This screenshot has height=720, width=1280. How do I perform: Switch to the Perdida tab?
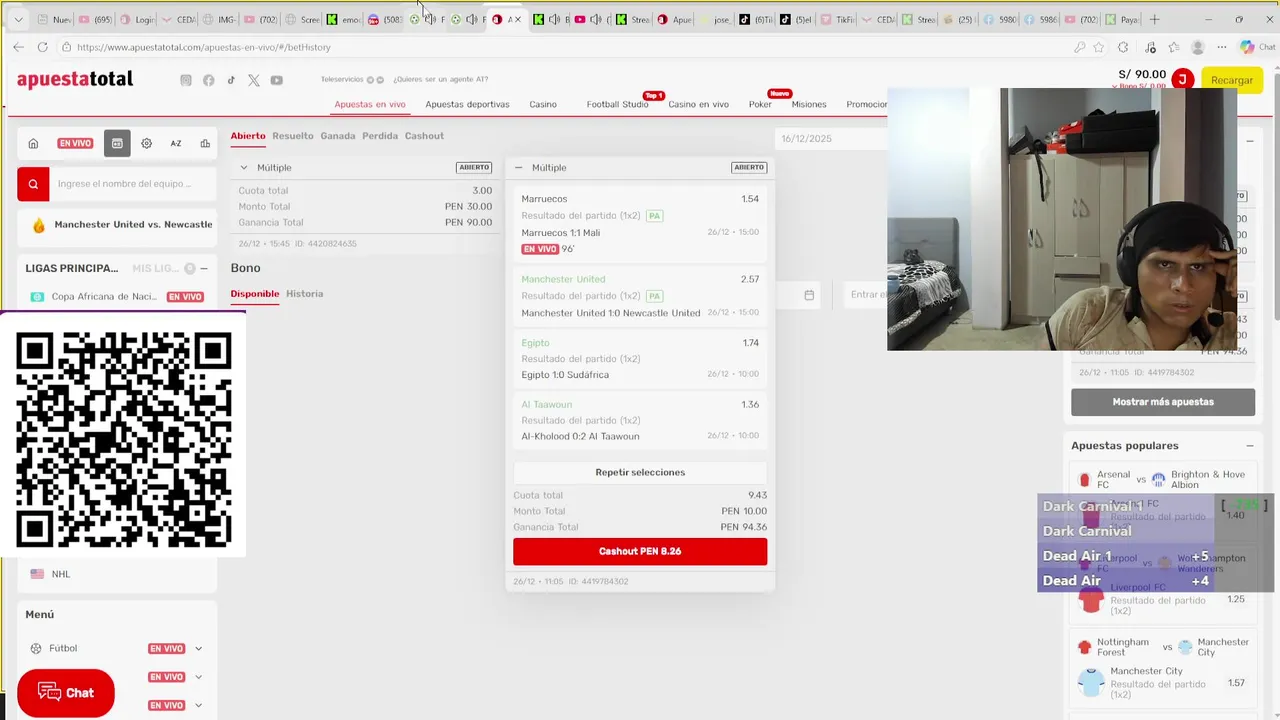380,136
